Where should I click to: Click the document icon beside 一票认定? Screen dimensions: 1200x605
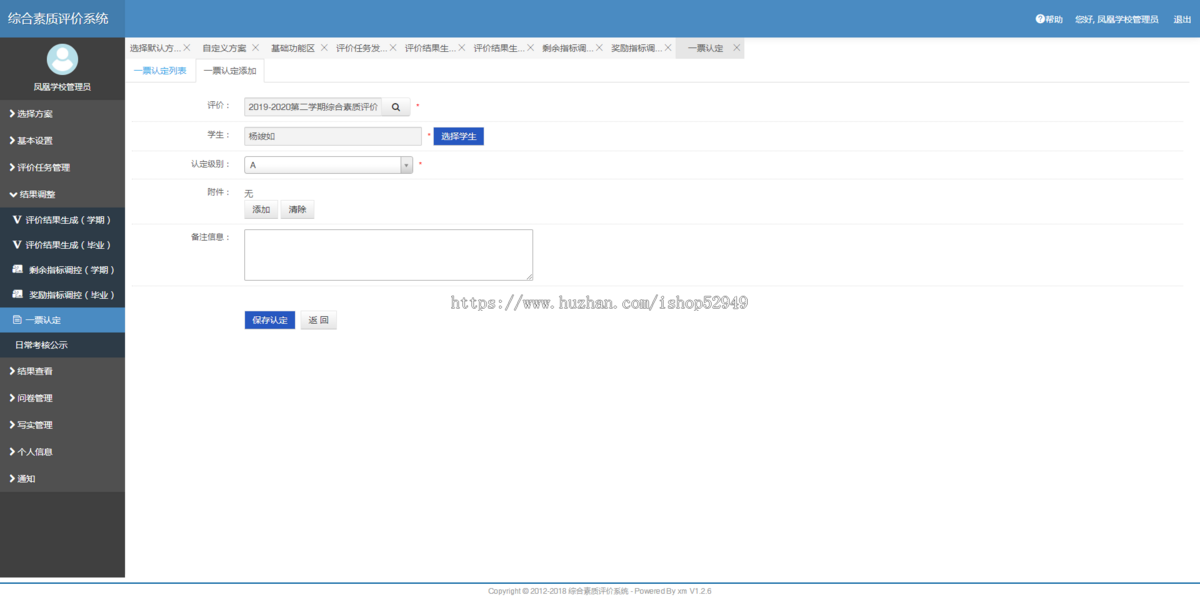pyautogui.click(x=17, y=319)
